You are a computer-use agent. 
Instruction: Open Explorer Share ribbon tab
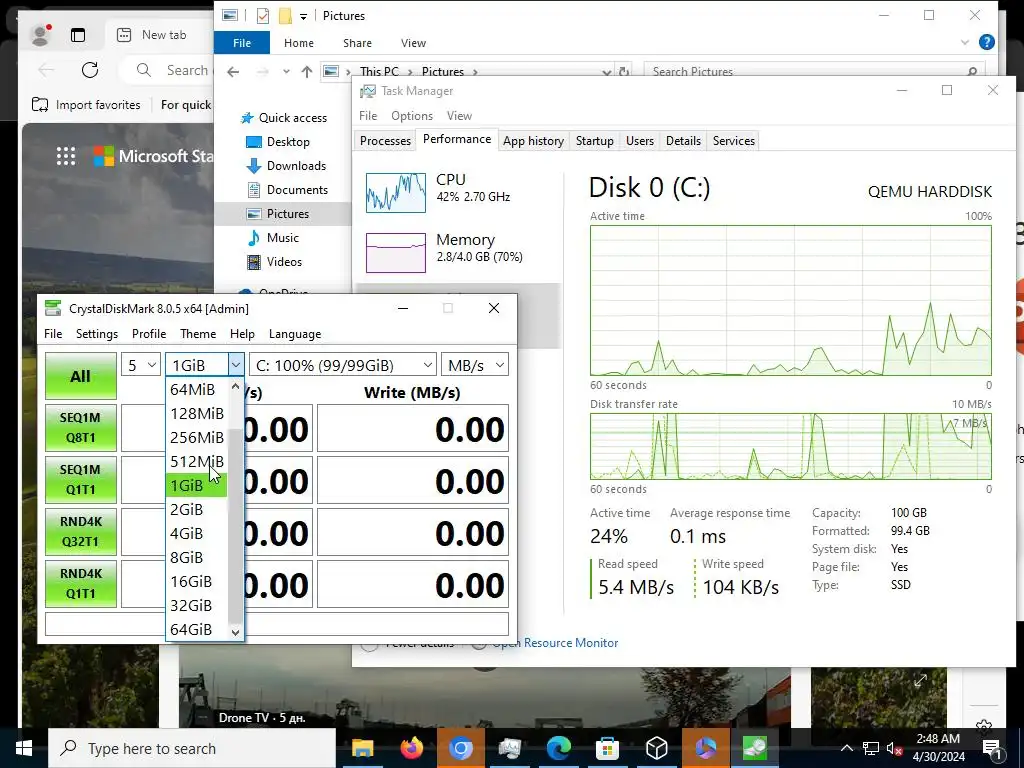click(x=357, y=43)
